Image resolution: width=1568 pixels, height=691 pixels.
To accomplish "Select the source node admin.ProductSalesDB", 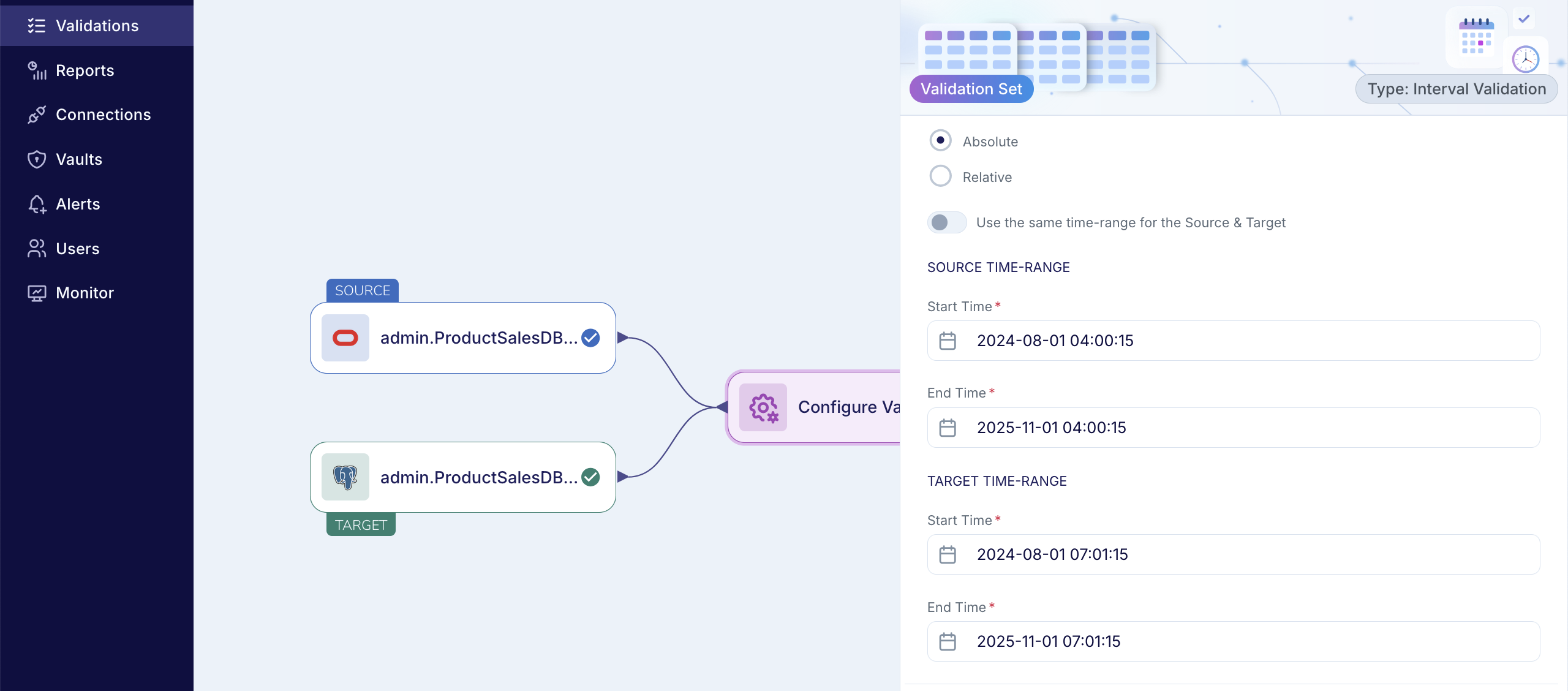I will pos(462,338).
